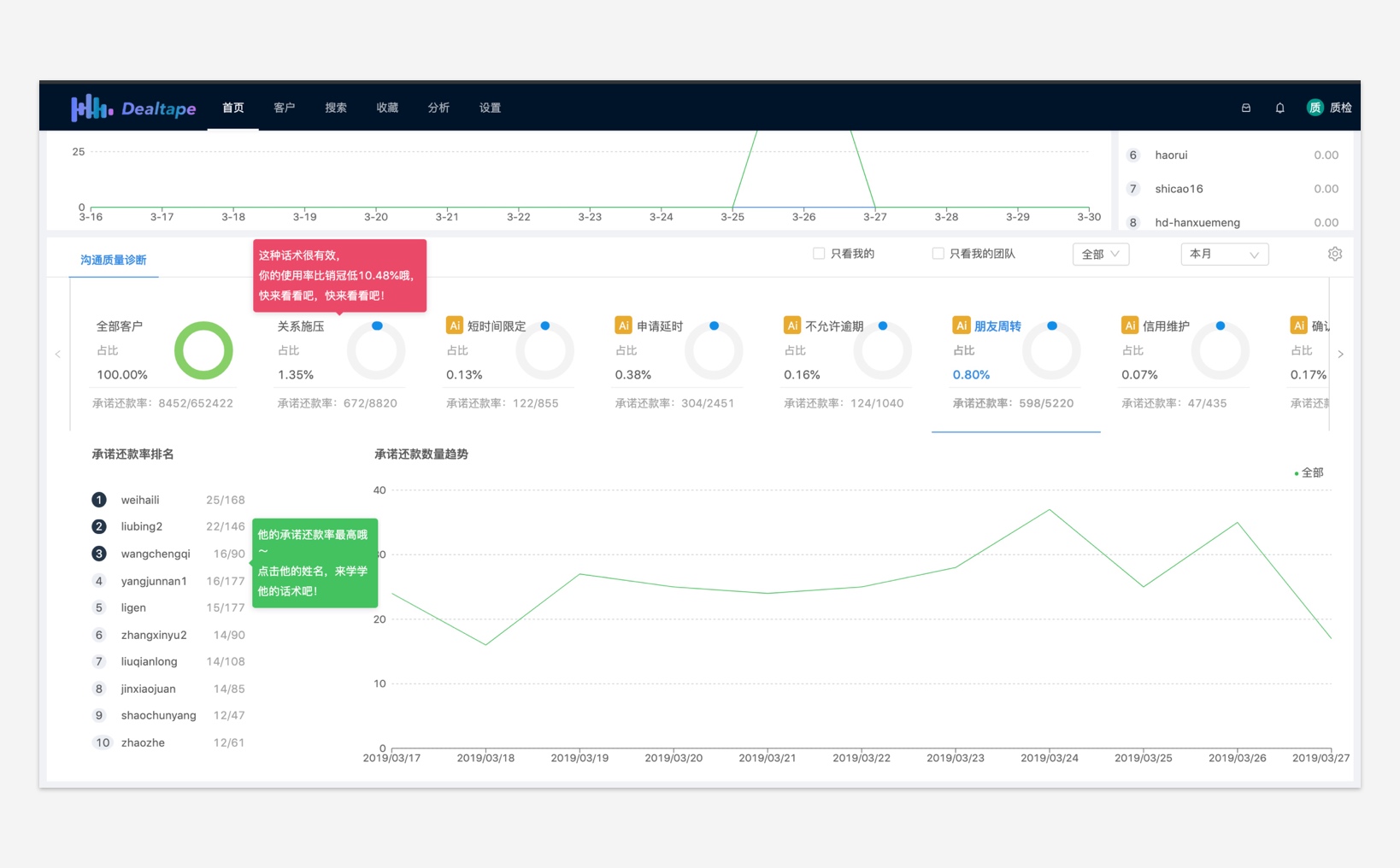Switch to the 沟通质量诊断 tab

pos(114,260)
